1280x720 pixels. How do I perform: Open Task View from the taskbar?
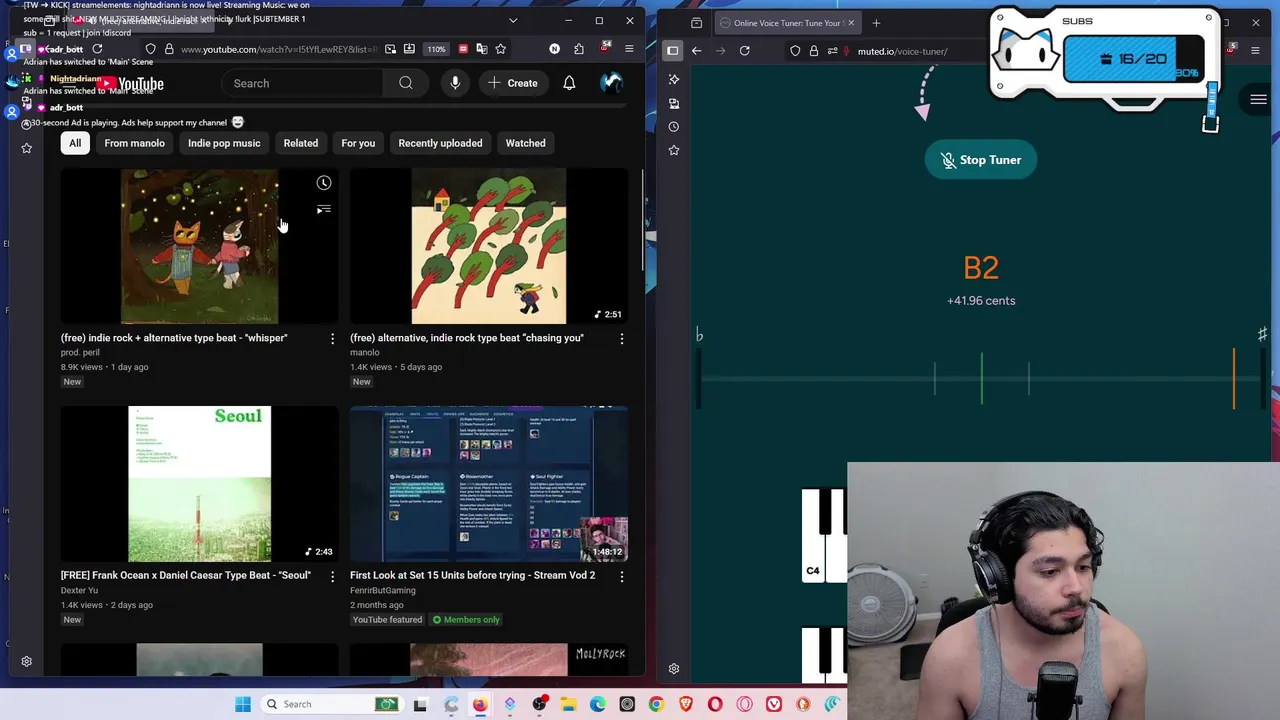click(x=420, y=704)
